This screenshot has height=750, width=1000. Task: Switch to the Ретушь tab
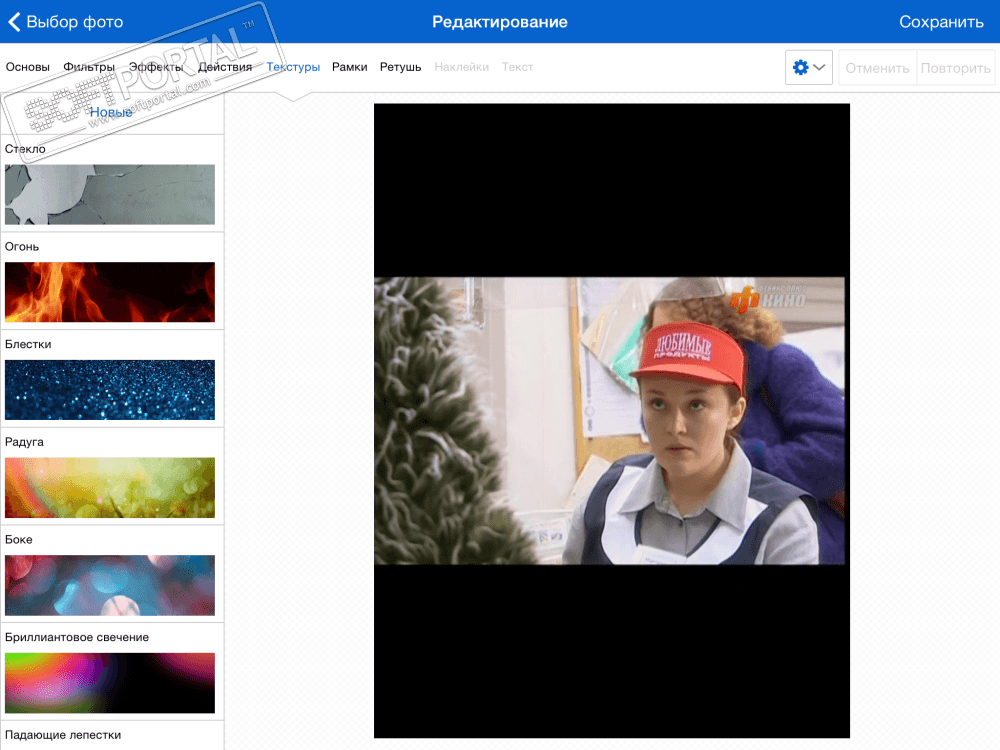[x=400, y=67]
